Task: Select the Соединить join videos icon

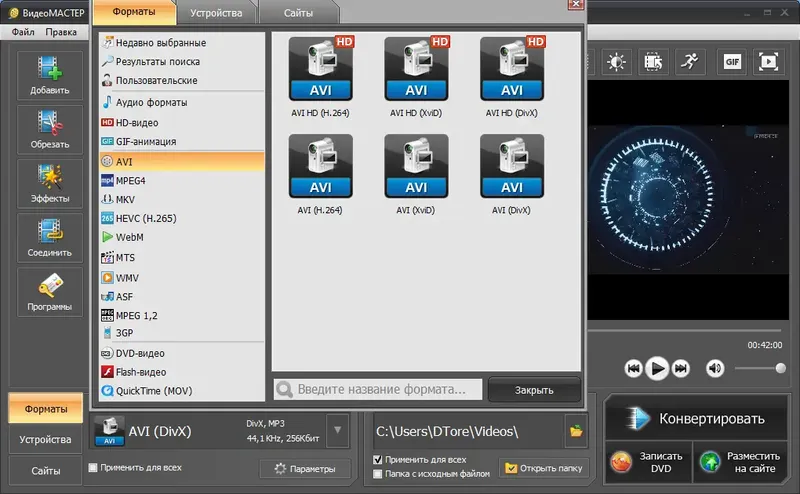Action: point(49,237)
